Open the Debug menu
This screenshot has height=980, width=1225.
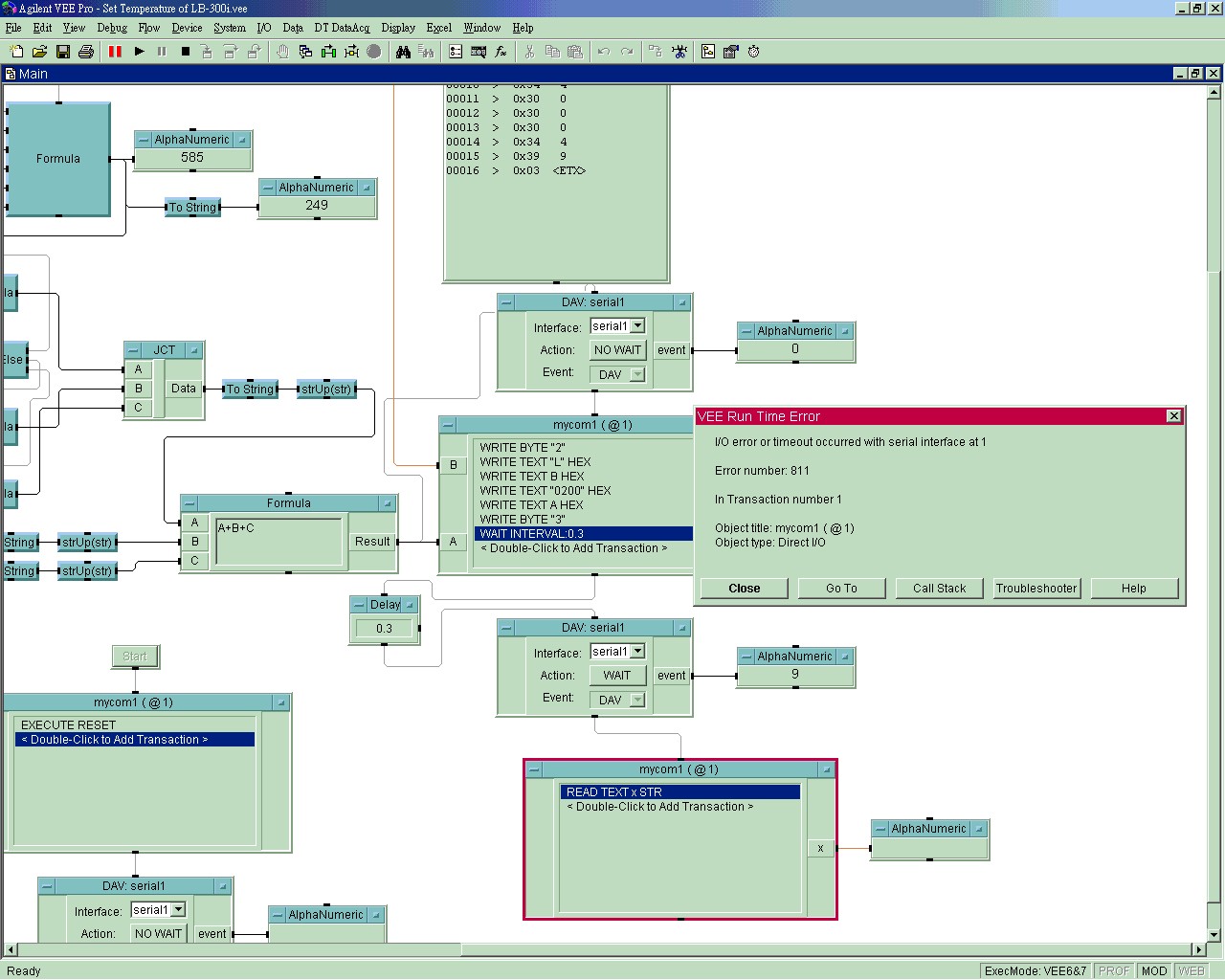pyautogui.click(x=112, y=28)
